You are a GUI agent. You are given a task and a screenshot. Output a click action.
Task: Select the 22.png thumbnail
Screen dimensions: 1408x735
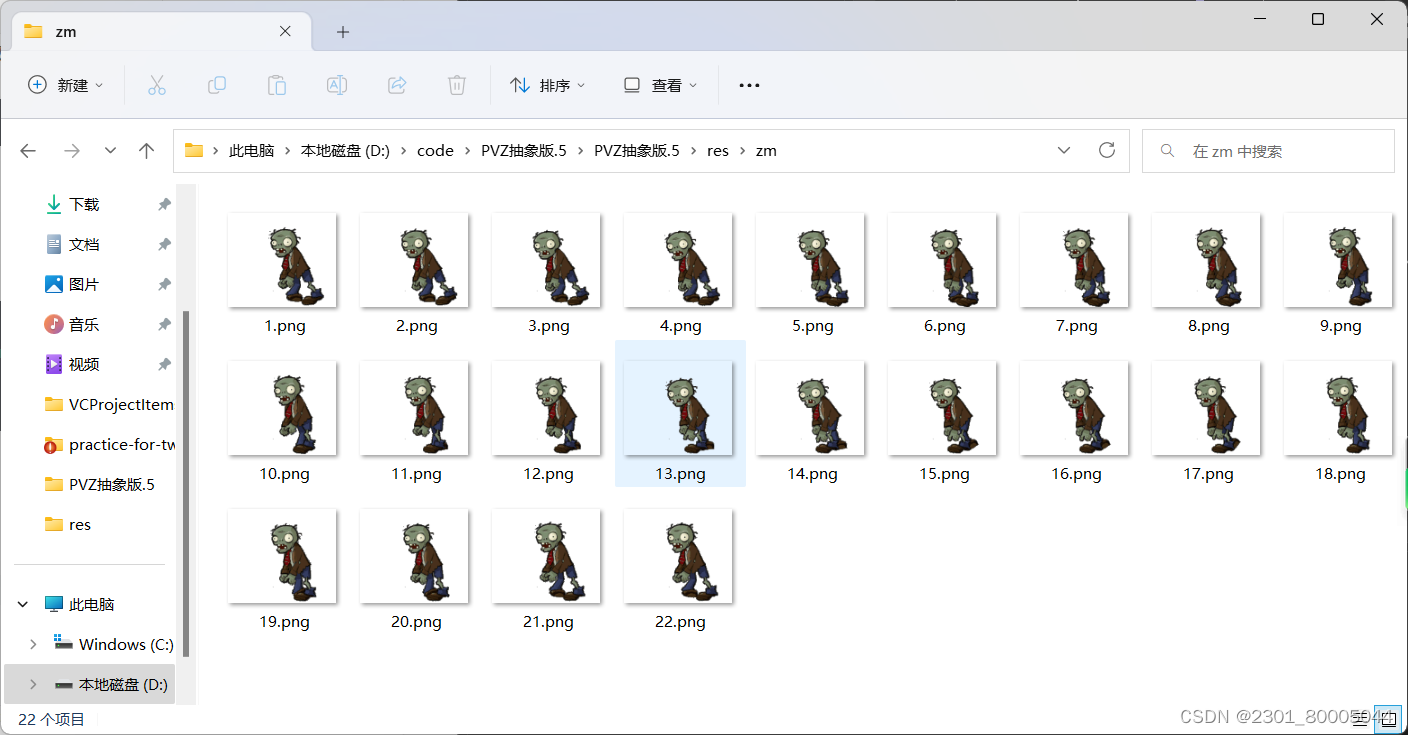click(x=679, y=556)
